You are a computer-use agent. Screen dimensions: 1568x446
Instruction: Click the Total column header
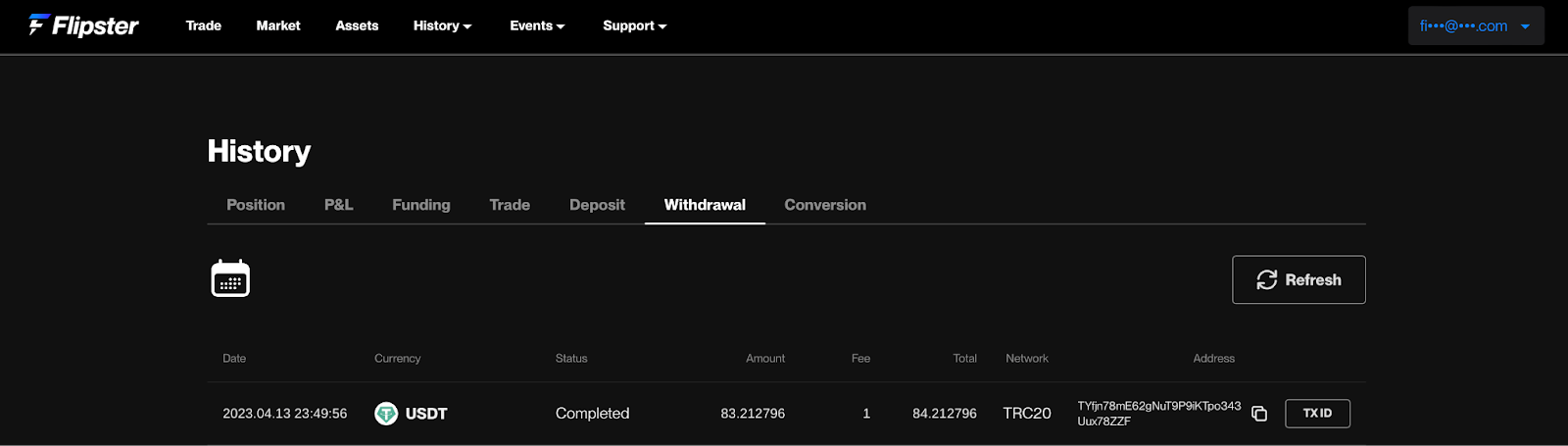click(964, 359)
